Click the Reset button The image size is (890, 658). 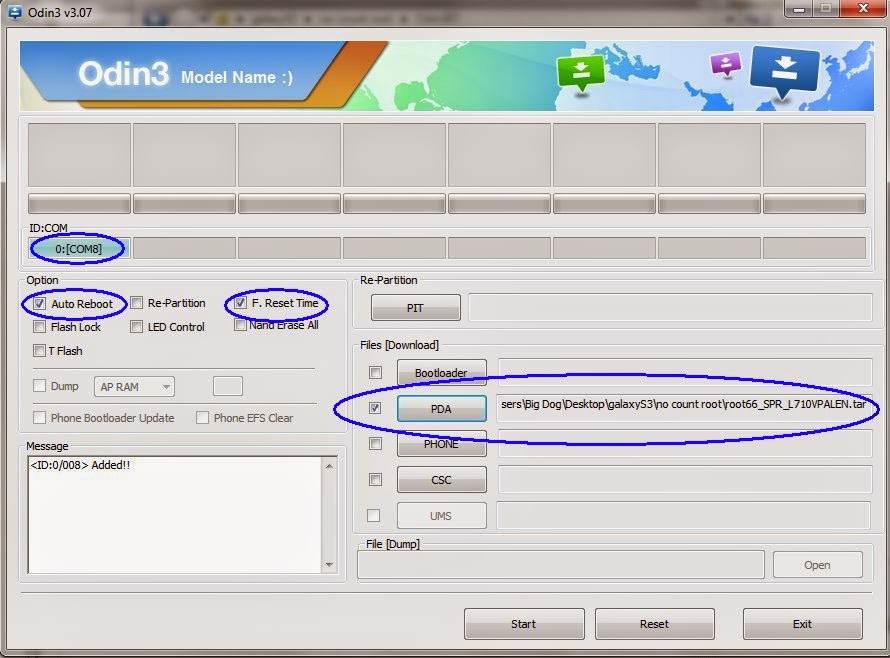(x=654, y=624)
